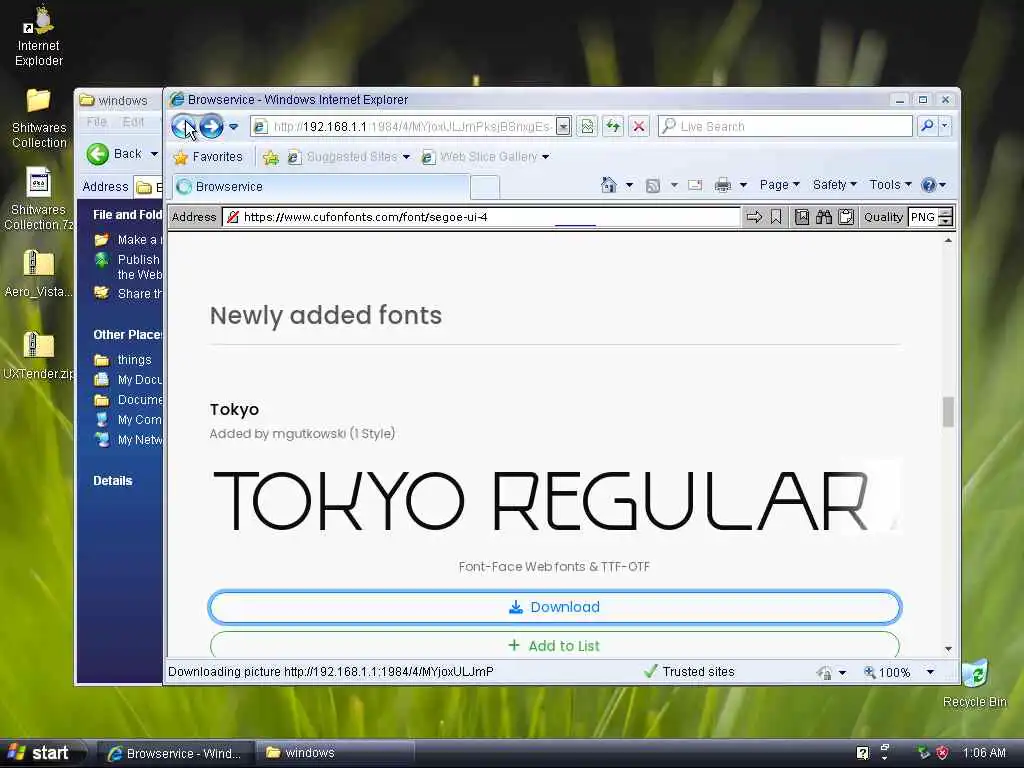Open the recent pages dropdown arrow
This screenshot has height=768, width=1024.
(x=234, y=127)
